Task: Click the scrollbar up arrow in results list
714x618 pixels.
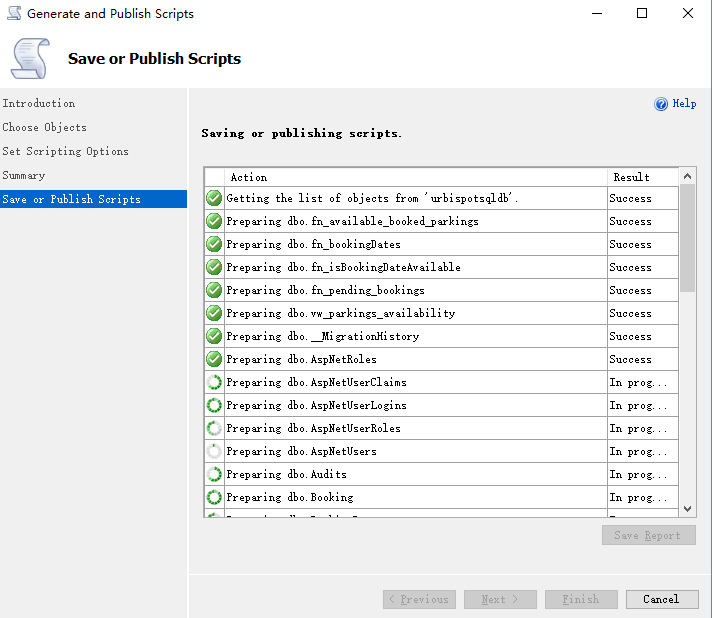Action: coord(687,176)
